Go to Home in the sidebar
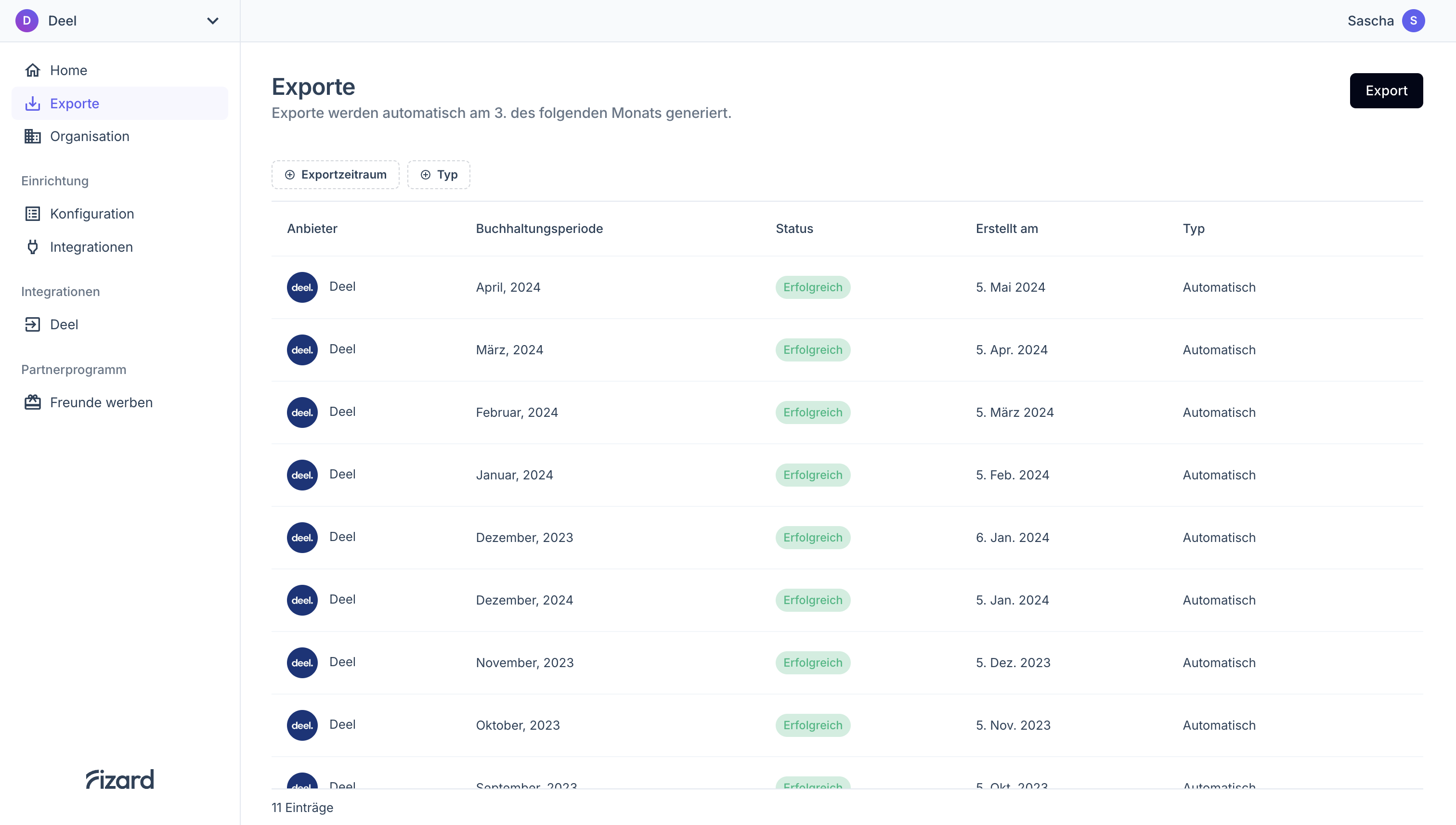This screenshot has height=825, width=1456. click(119, 70)
